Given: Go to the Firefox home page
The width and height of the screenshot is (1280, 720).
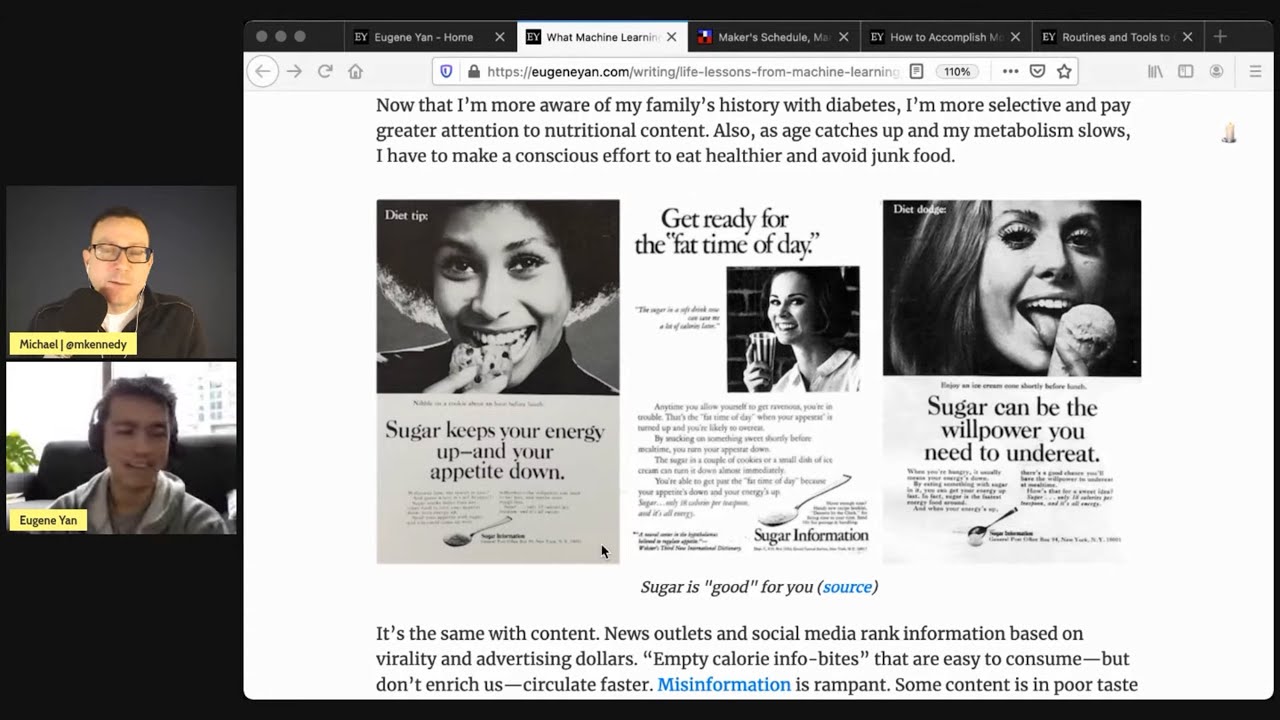Looking at the screenshot, I should coord(355,71).
